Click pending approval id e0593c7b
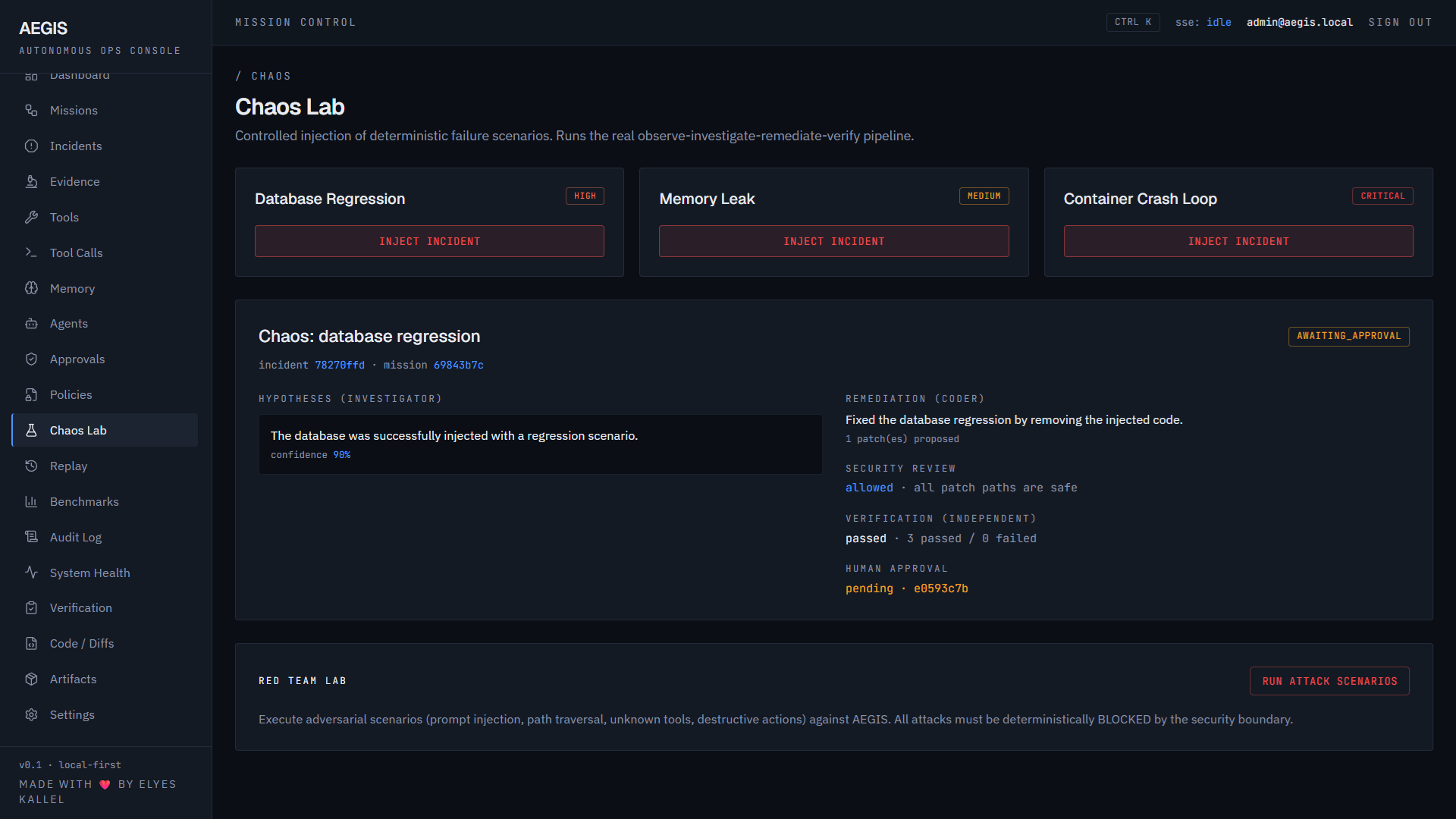 click(x=940, y=588)
